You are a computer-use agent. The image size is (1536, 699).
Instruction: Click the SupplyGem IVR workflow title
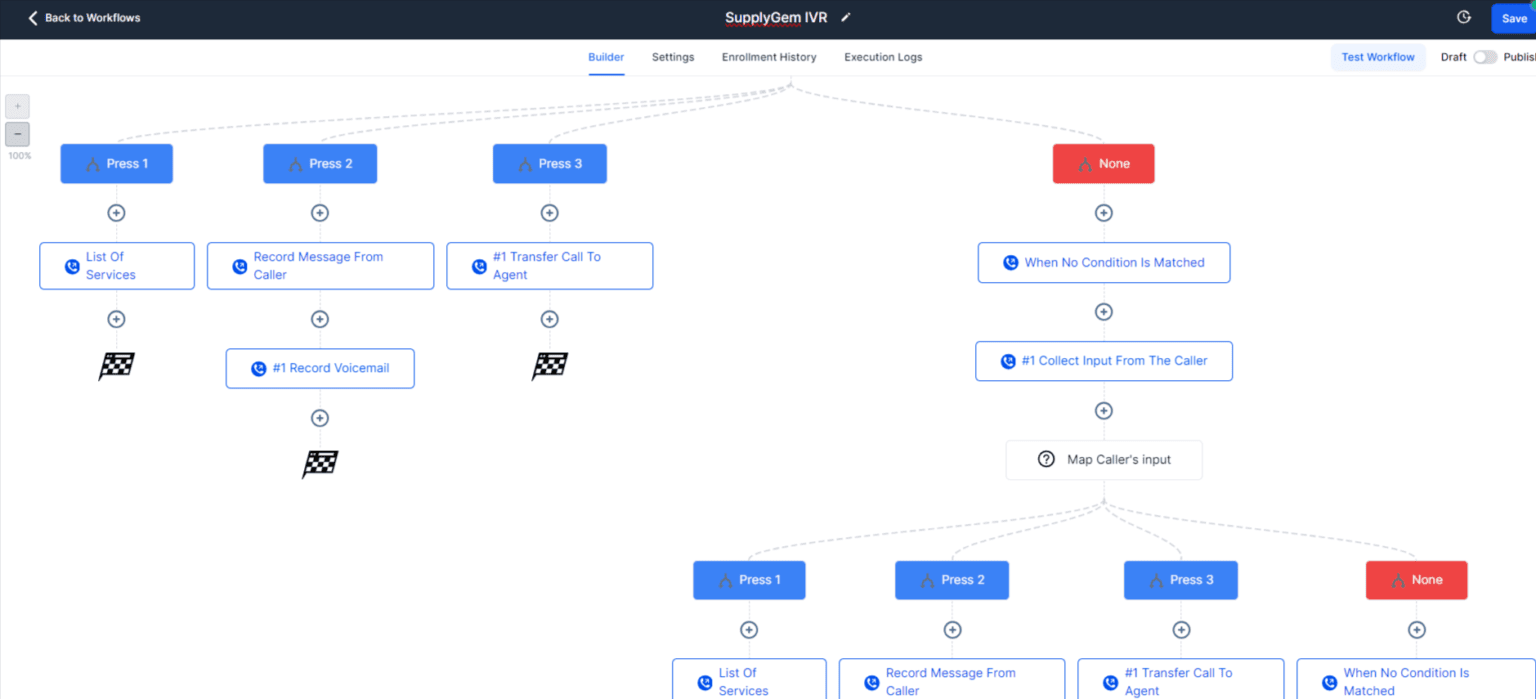(776, 18)
